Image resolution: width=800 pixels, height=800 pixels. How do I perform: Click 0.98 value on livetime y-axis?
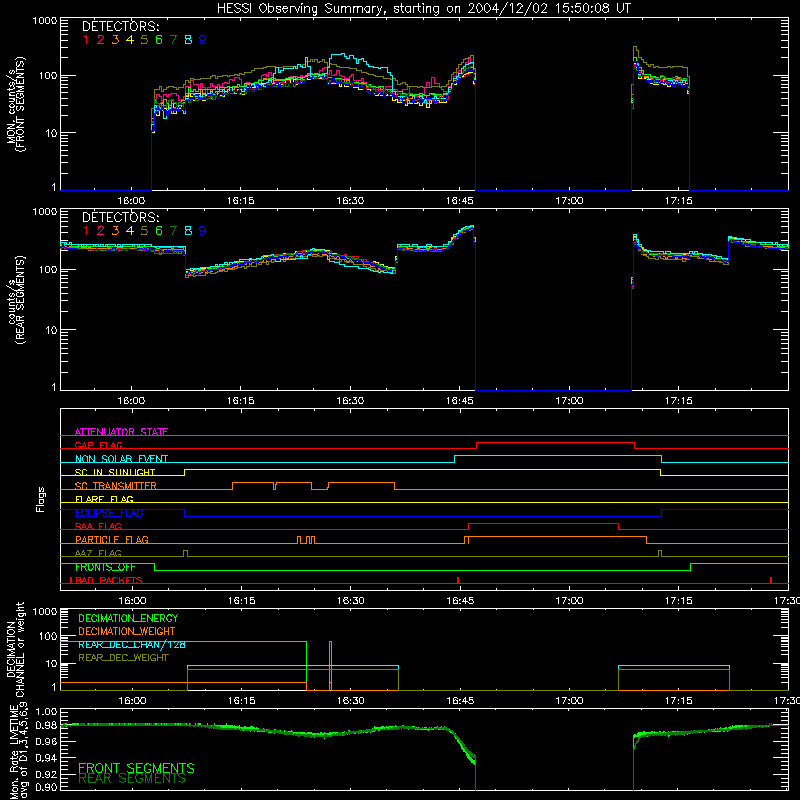click(x=46, y=725)
